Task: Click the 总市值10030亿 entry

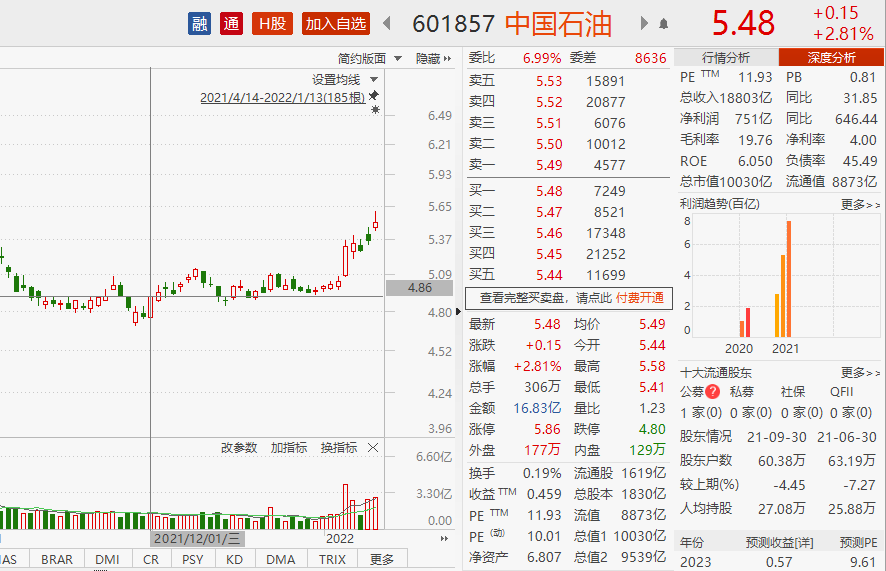Action: tap(726, 182)
